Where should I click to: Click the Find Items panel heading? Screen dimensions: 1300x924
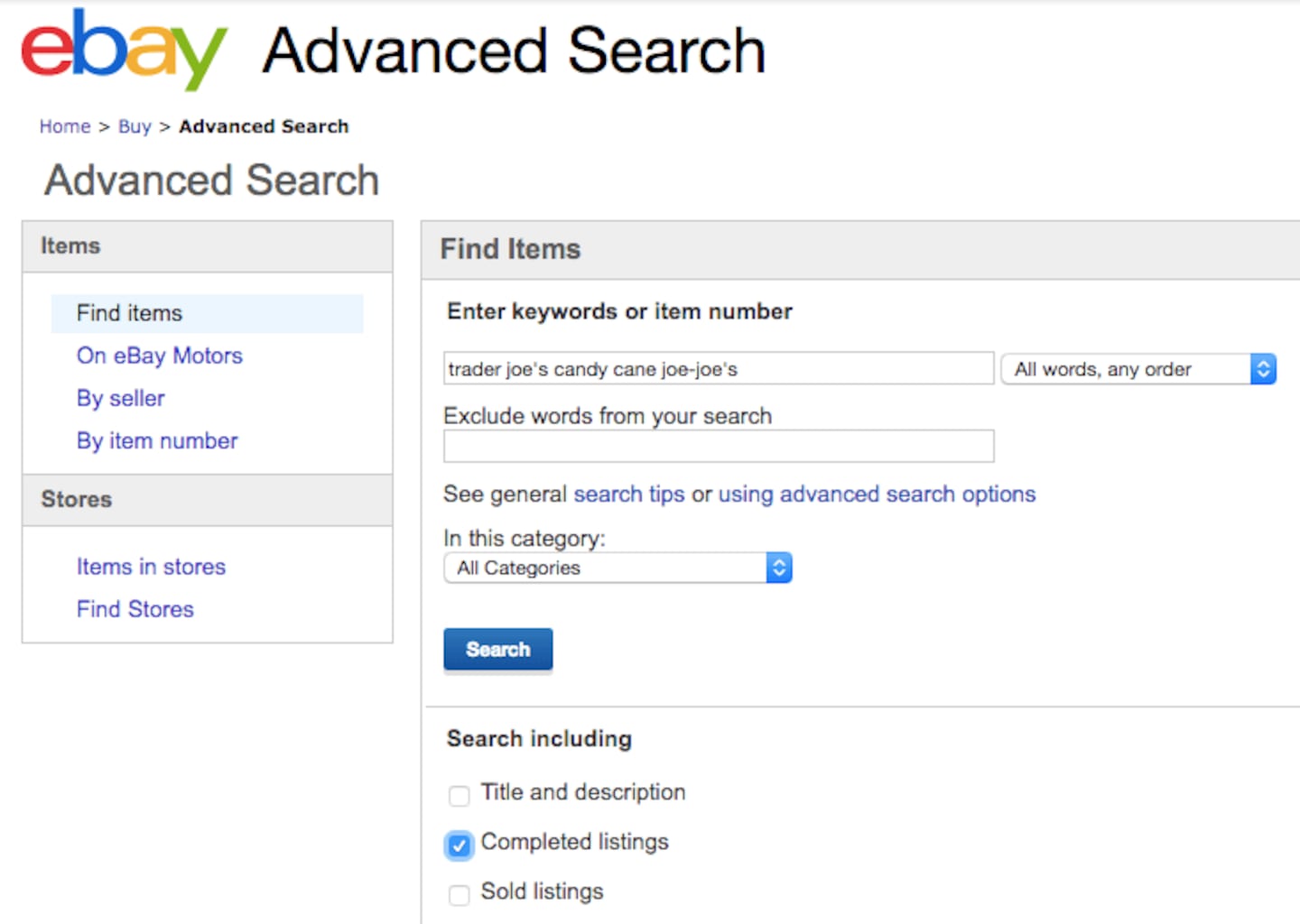pyautogui.click(x=511, y=249)
